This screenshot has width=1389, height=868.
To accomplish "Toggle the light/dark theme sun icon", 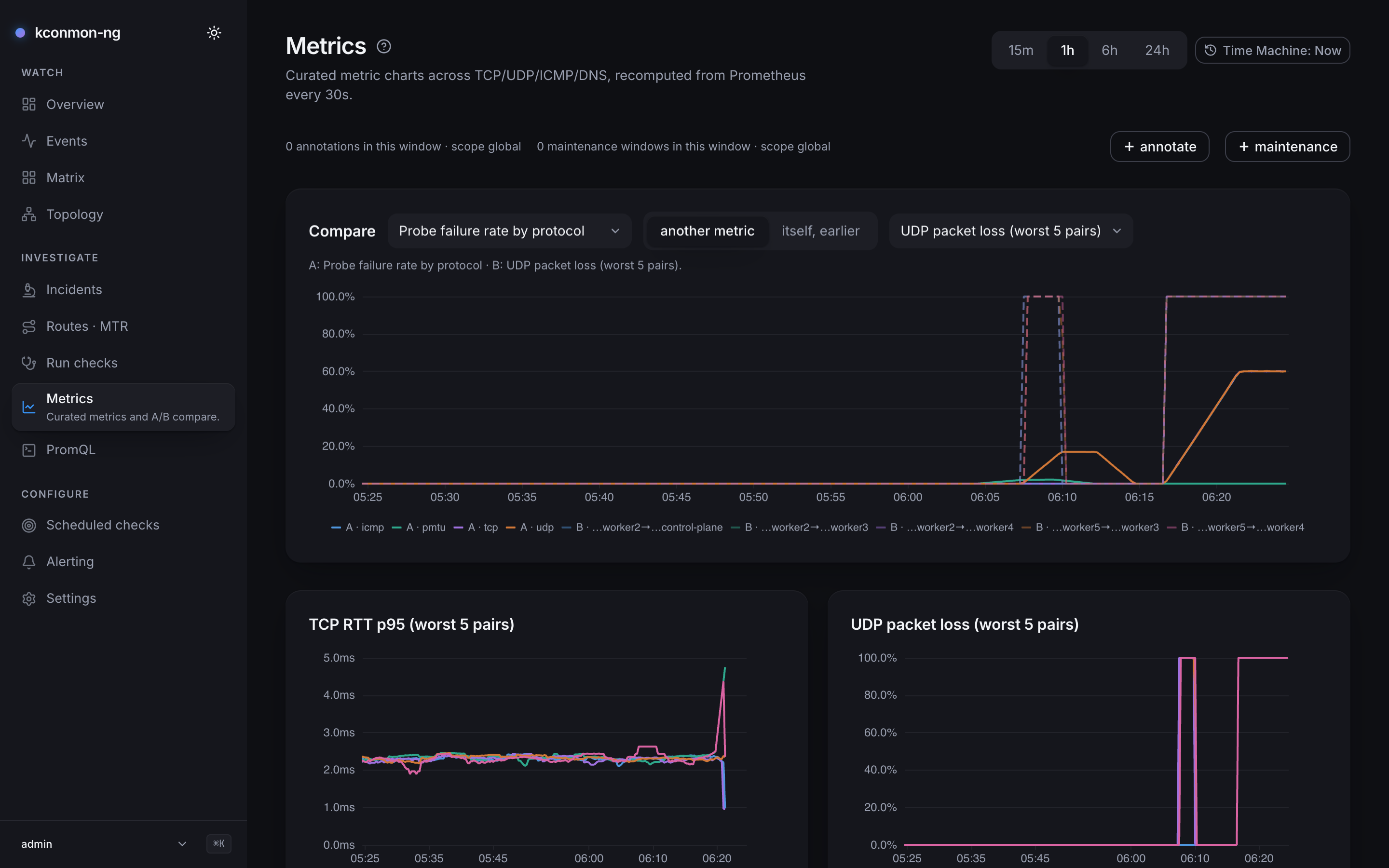I will [x=214, y=33].
